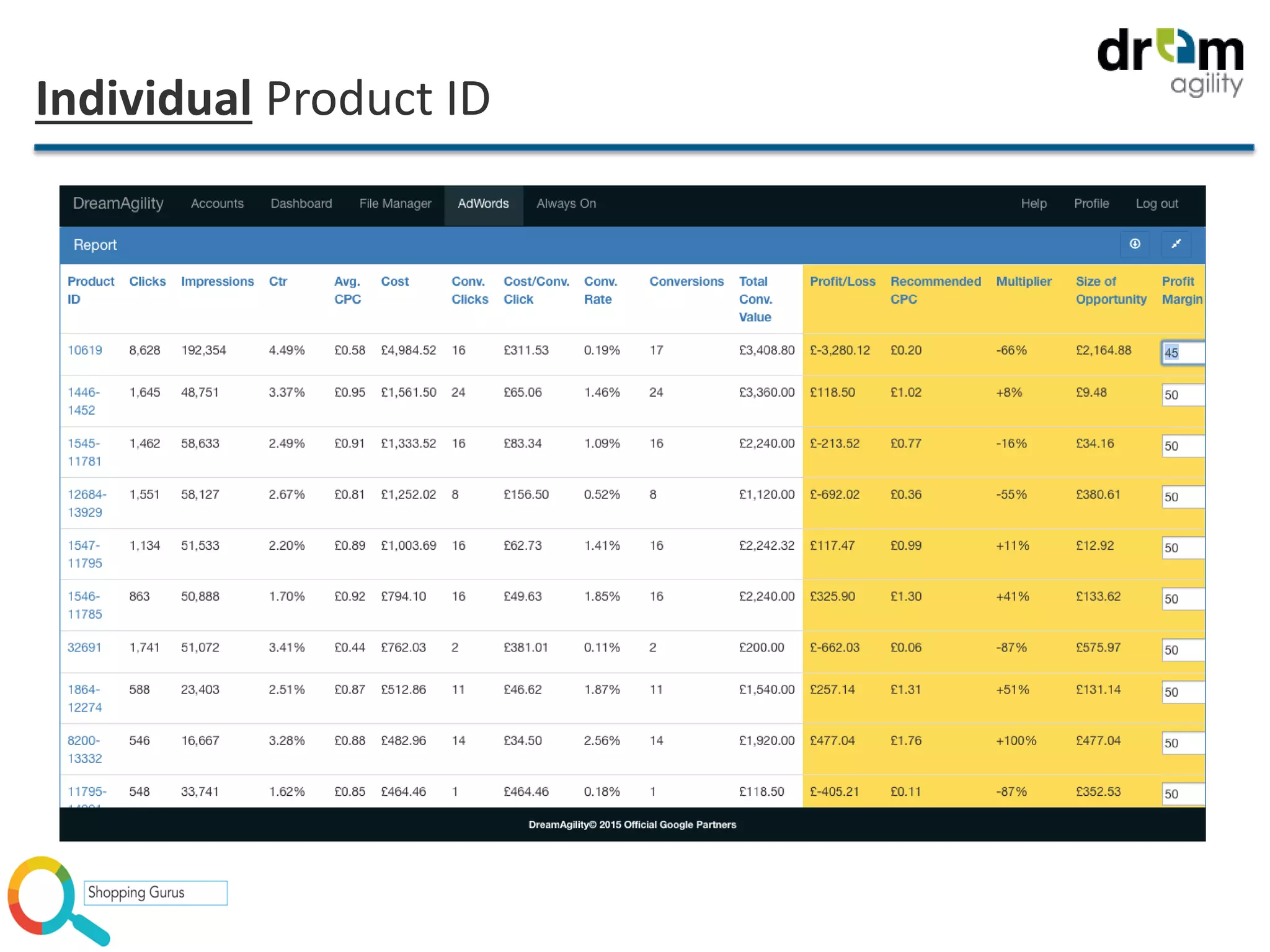Sort by Cost/Conv. Click column header
The height and width of the screenshot is (952, 1270).
(x=536, y=290)
